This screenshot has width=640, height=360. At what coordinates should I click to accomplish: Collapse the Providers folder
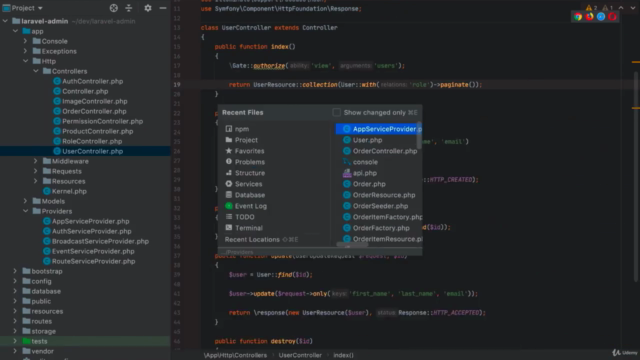[26, 211]
